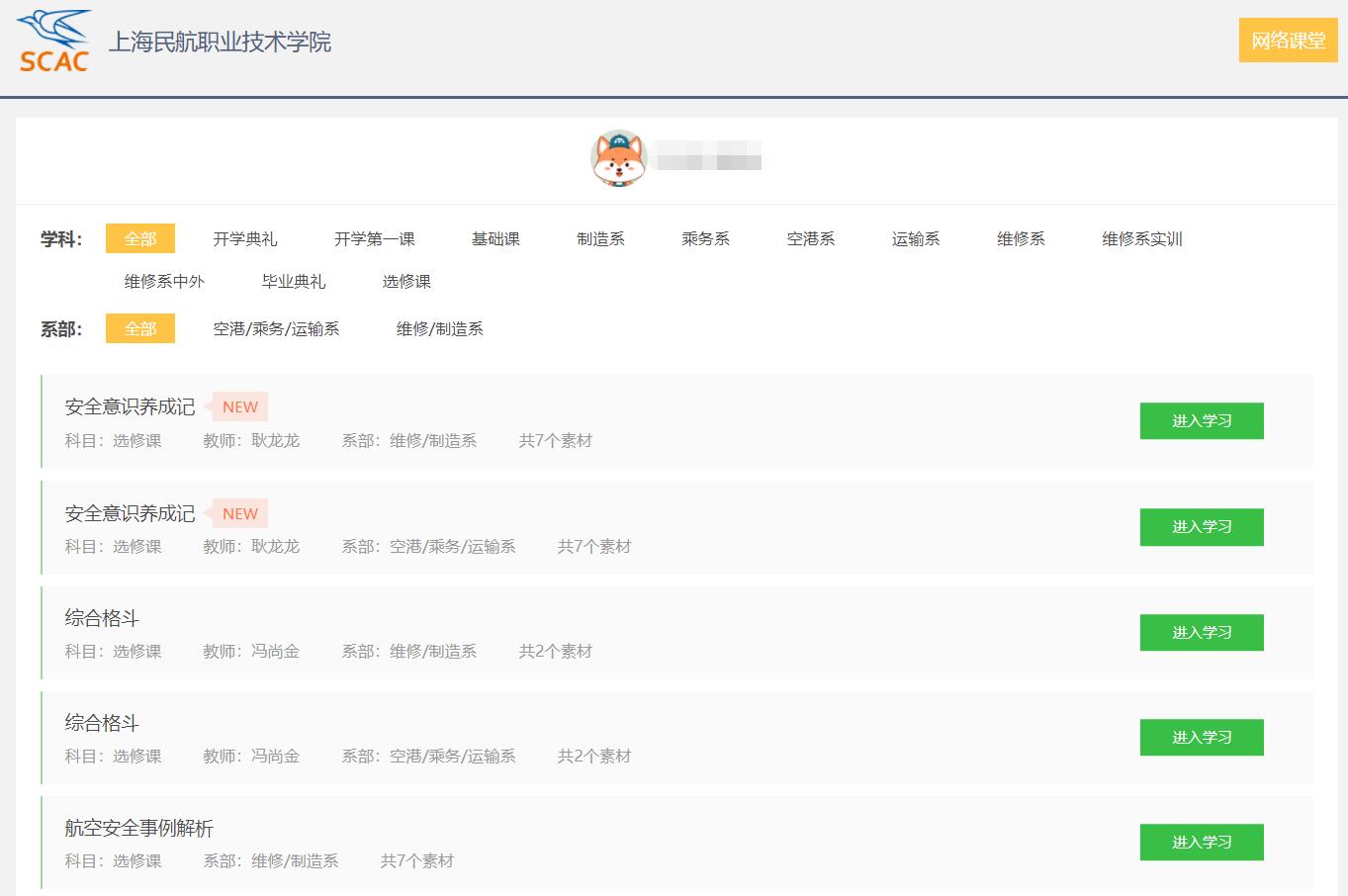Show 选修课 subject courses
1348x896 pixels.
click(x=406, y=282)
